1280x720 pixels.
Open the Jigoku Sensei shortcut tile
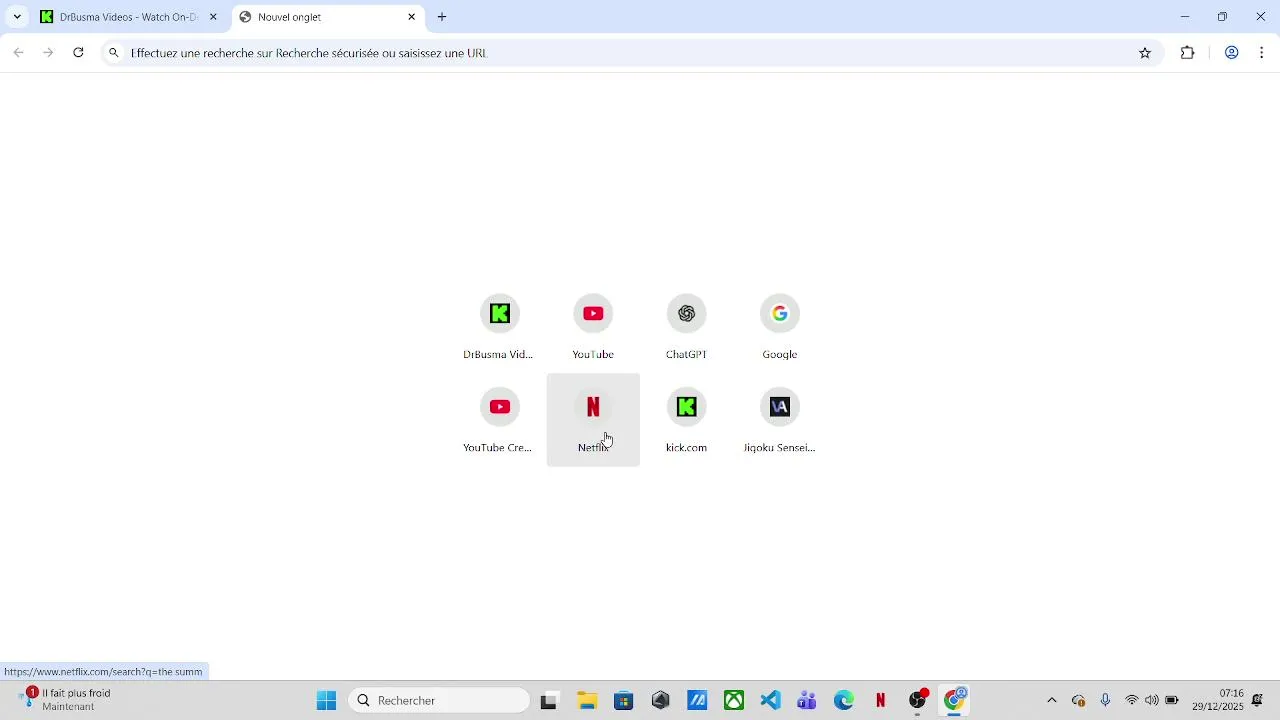(780, 420)
